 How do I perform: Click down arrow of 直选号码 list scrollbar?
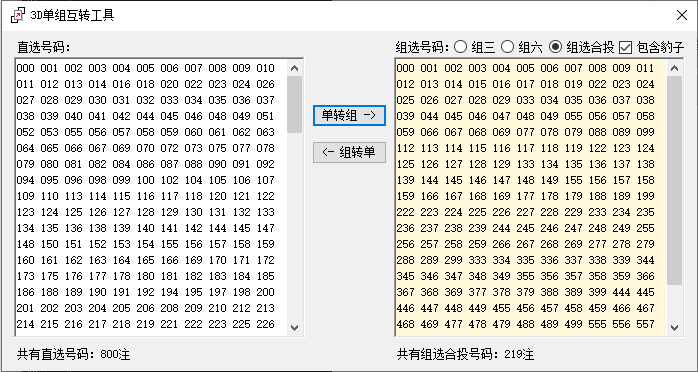[x=294, y=328]
